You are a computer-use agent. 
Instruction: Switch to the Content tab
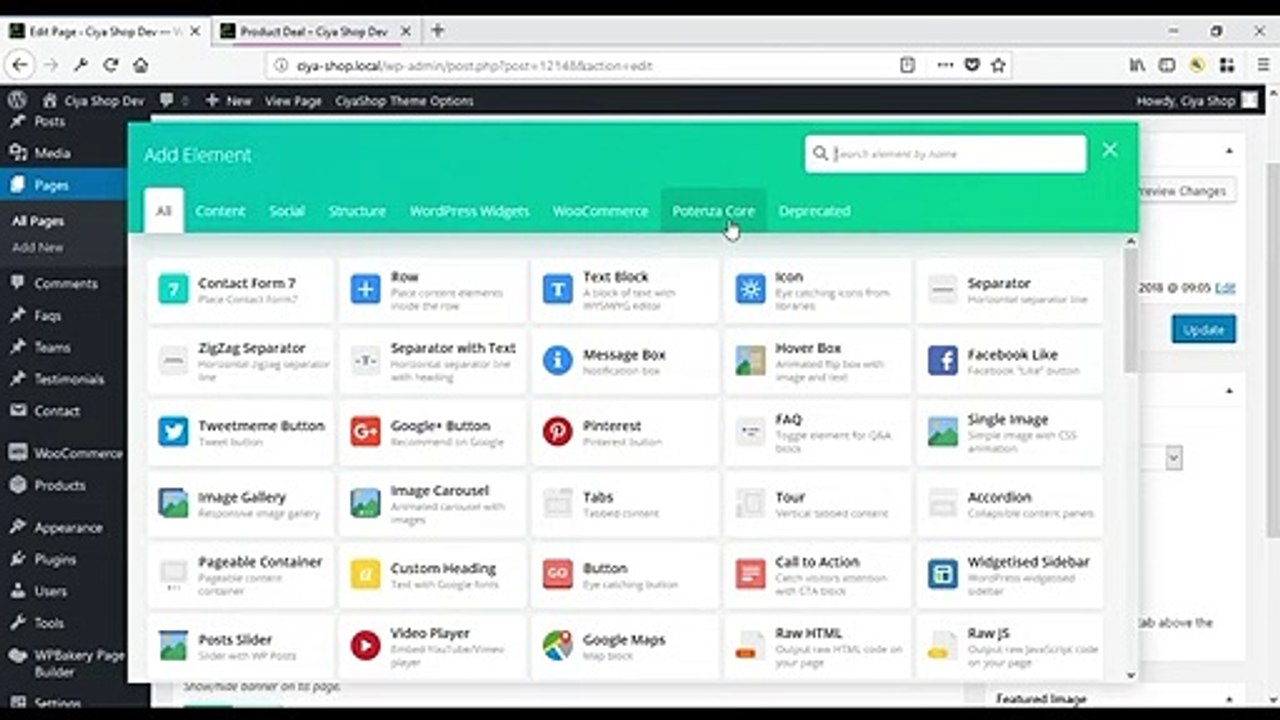pyautogui.click(x=220, y=211)
